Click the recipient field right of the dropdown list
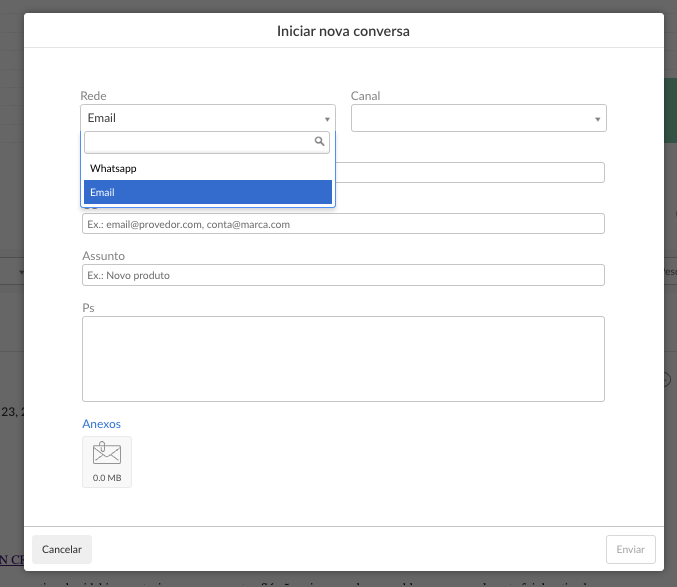Image resolution: width=677 pixels, height=587 pixels. pyautogui.click(x=470, y=173)
